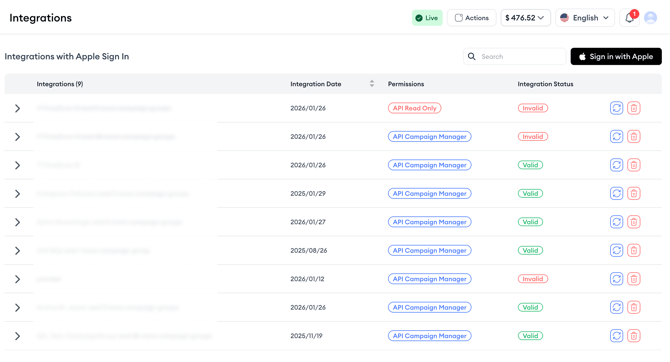670x362 pixels.
Task: Refresh the integration dated 2025/08/26
Action: pyautogui.click(x=616, y=250)
